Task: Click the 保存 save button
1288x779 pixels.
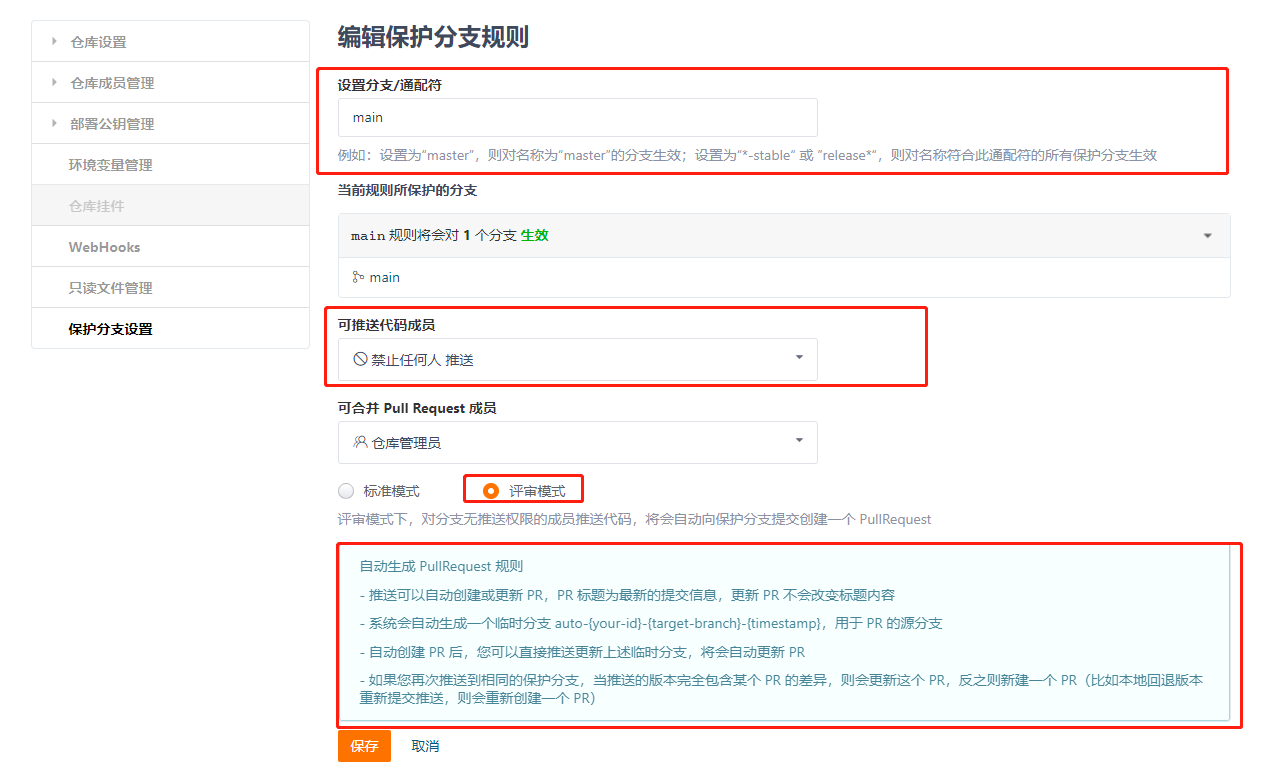Action: (364, 746)
